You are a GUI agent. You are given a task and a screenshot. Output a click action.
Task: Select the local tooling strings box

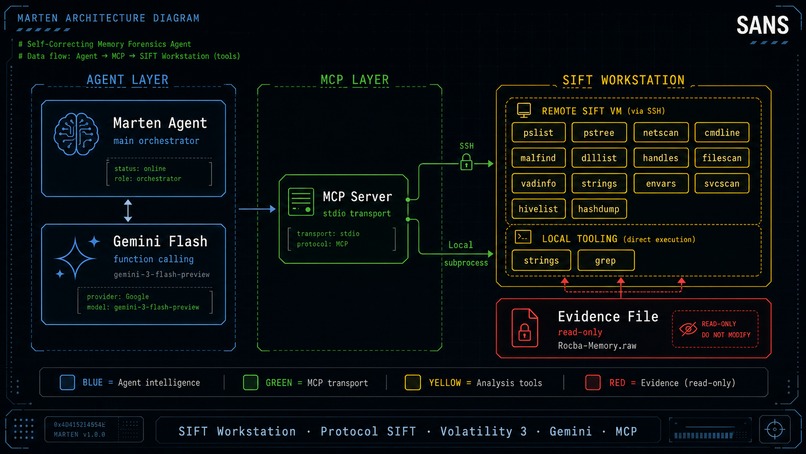(541, 260)
